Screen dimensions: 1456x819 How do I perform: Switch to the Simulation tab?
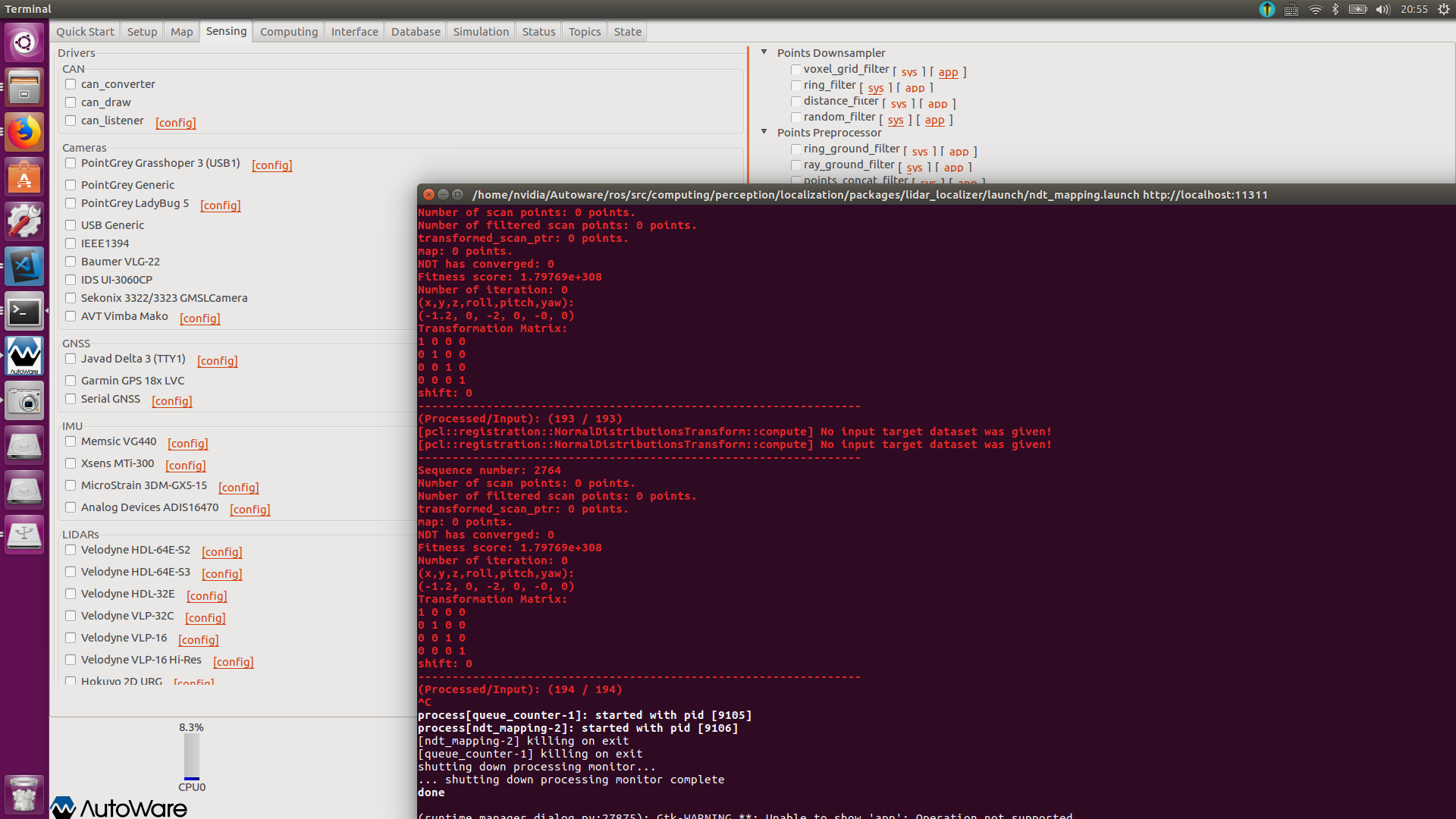point(481,31)
